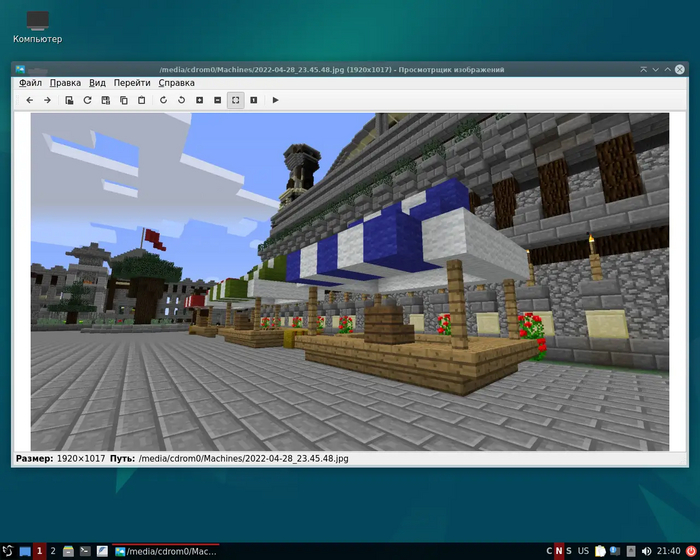Image resolution: width=700 pixels, height=560 pixels.
Task: Open the Вид menu
Action: click(97, 83)
